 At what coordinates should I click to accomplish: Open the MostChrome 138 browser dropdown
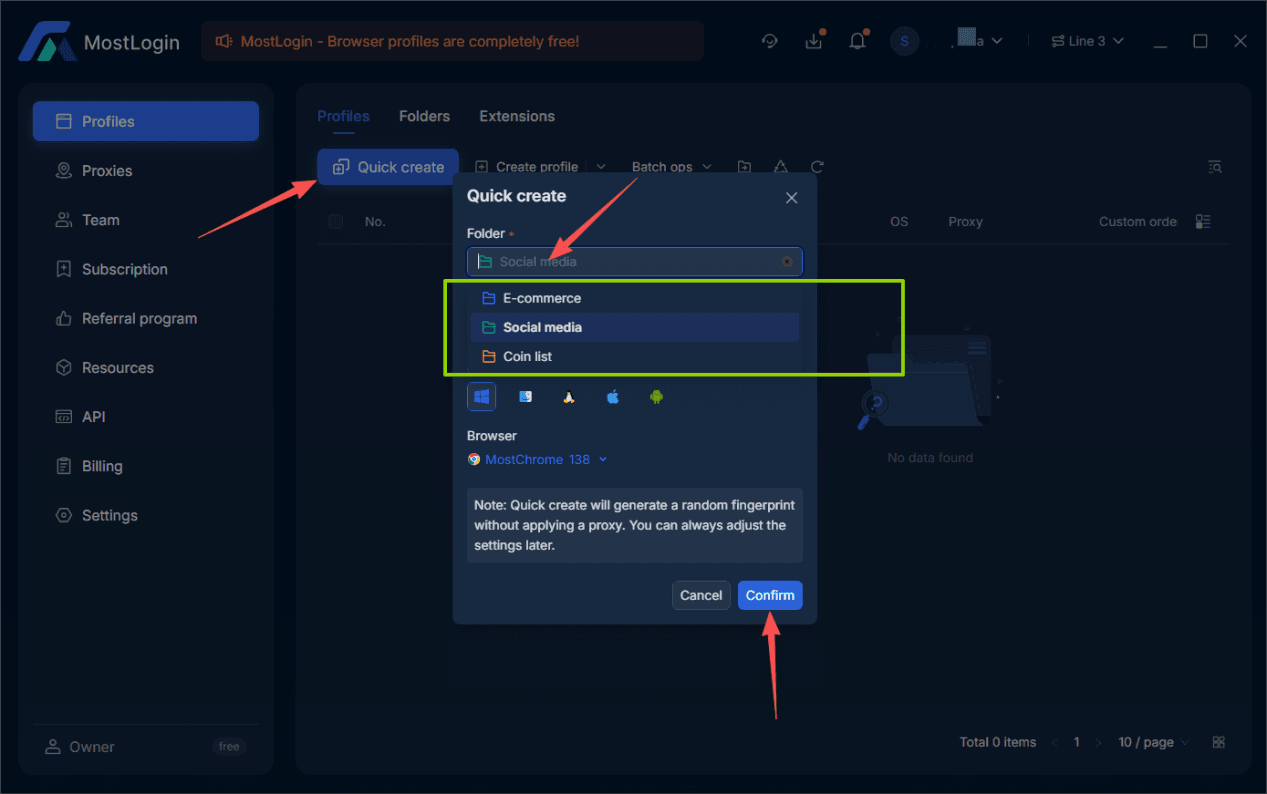point(538,460)
